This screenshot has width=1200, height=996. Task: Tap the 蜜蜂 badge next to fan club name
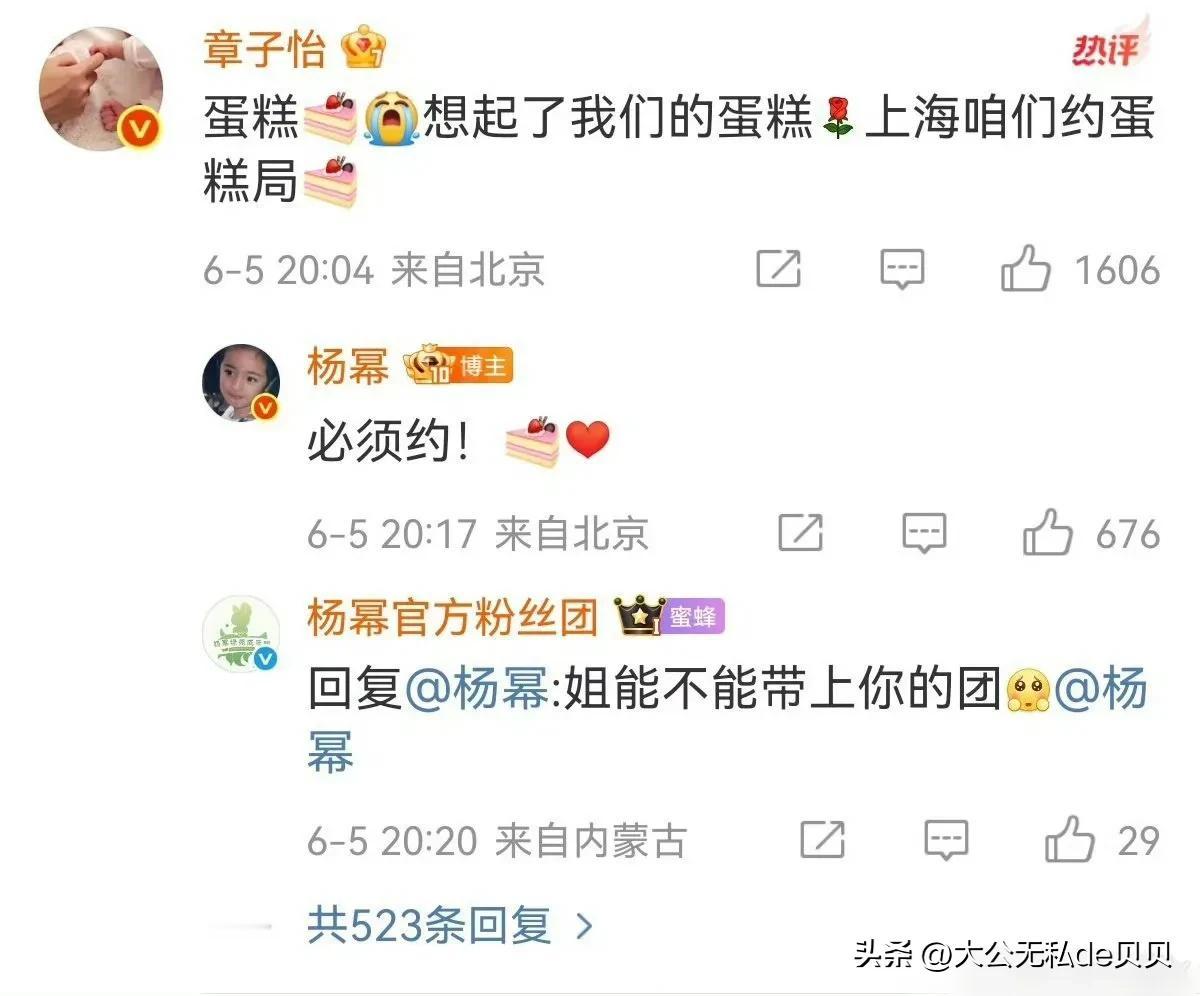click(694, 619)
